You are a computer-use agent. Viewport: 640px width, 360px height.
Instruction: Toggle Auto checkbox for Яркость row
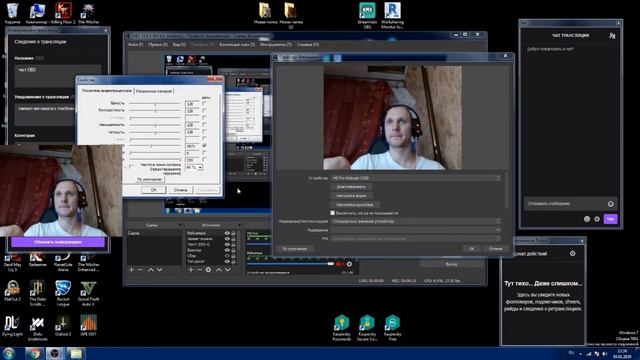204,104
